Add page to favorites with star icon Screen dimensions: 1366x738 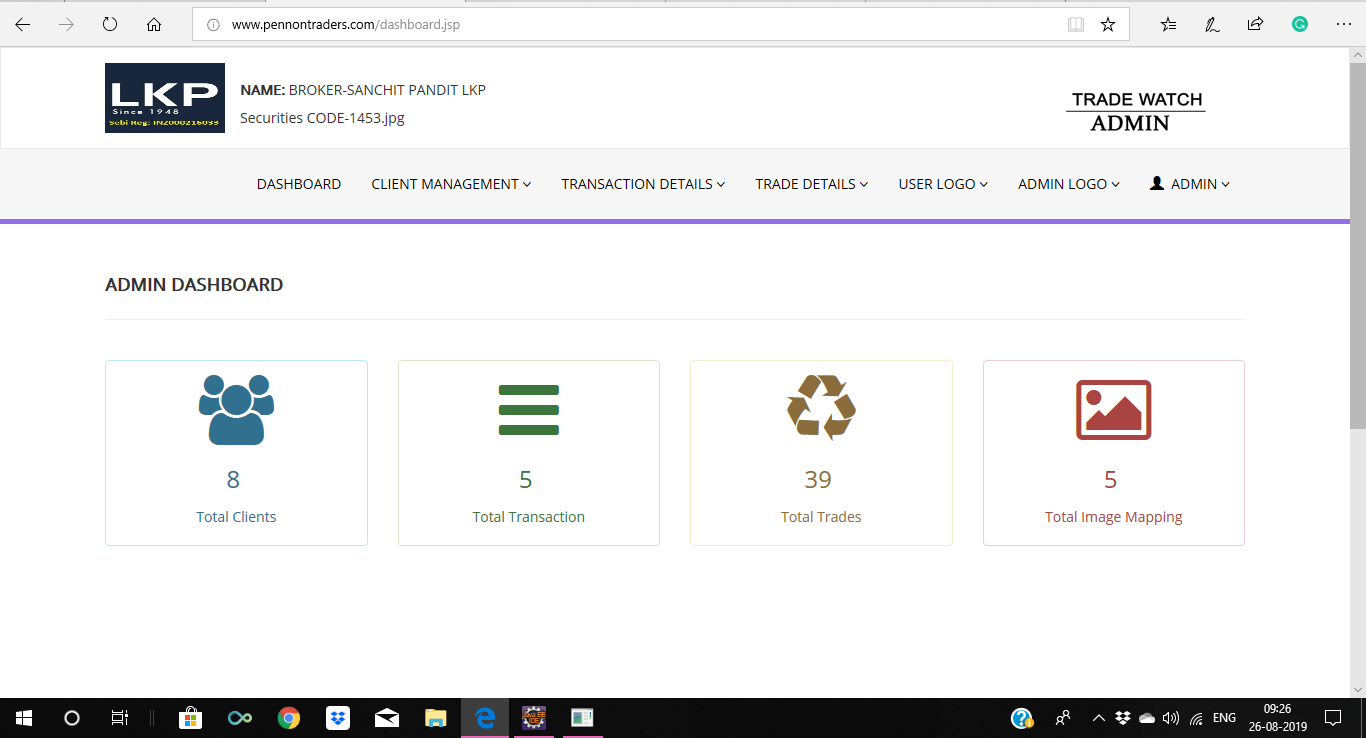pyautogui.click(x=1107, y=25)
